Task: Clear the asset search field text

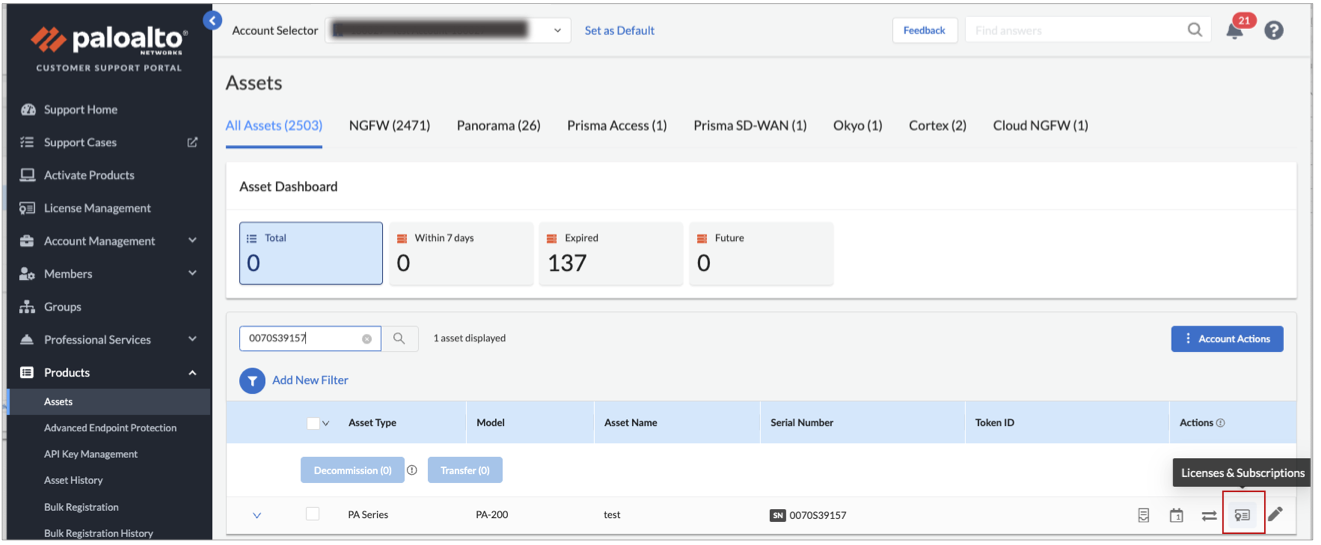Action: (x=367, y=339)
